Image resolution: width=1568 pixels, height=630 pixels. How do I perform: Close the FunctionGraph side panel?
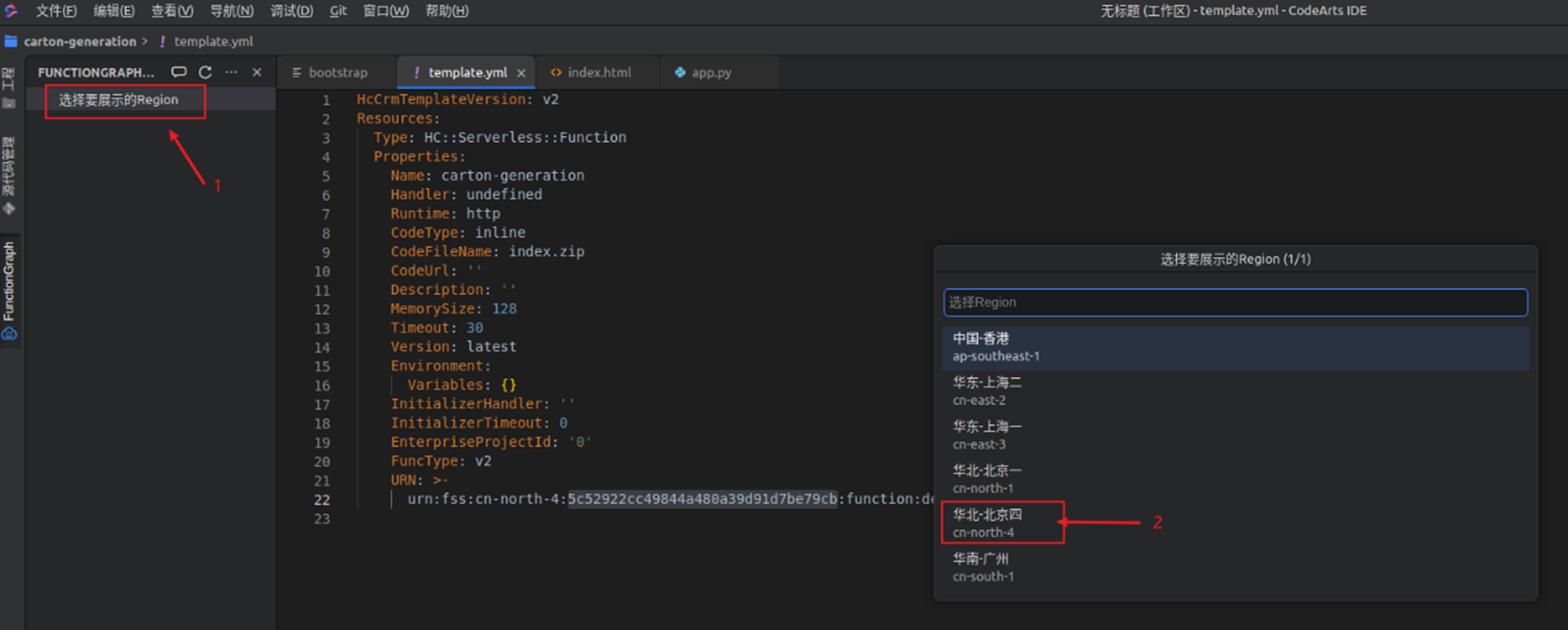(257, 72)
